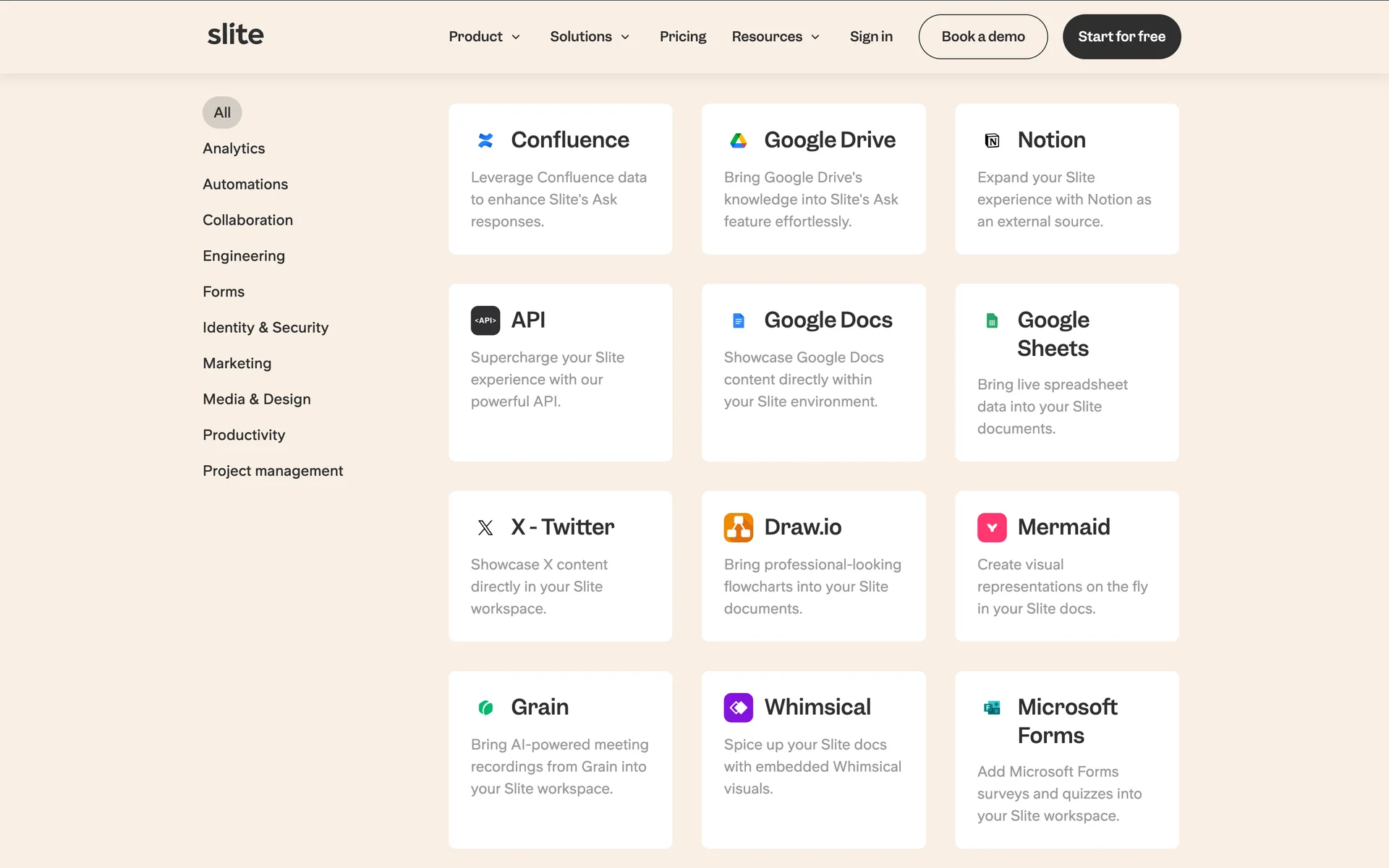
Task: Click the orange Draw.io icon
Action: 738,527
